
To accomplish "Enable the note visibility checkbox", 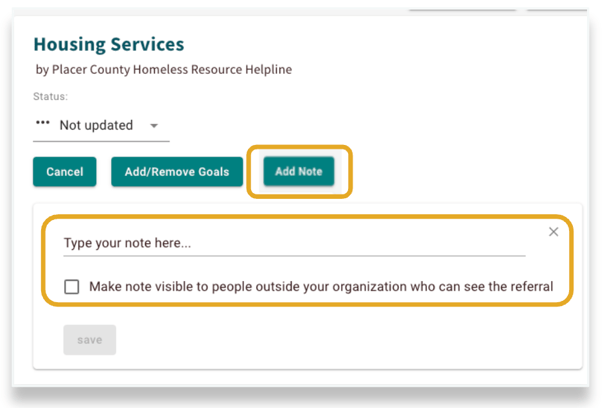I will pos(72,287).
